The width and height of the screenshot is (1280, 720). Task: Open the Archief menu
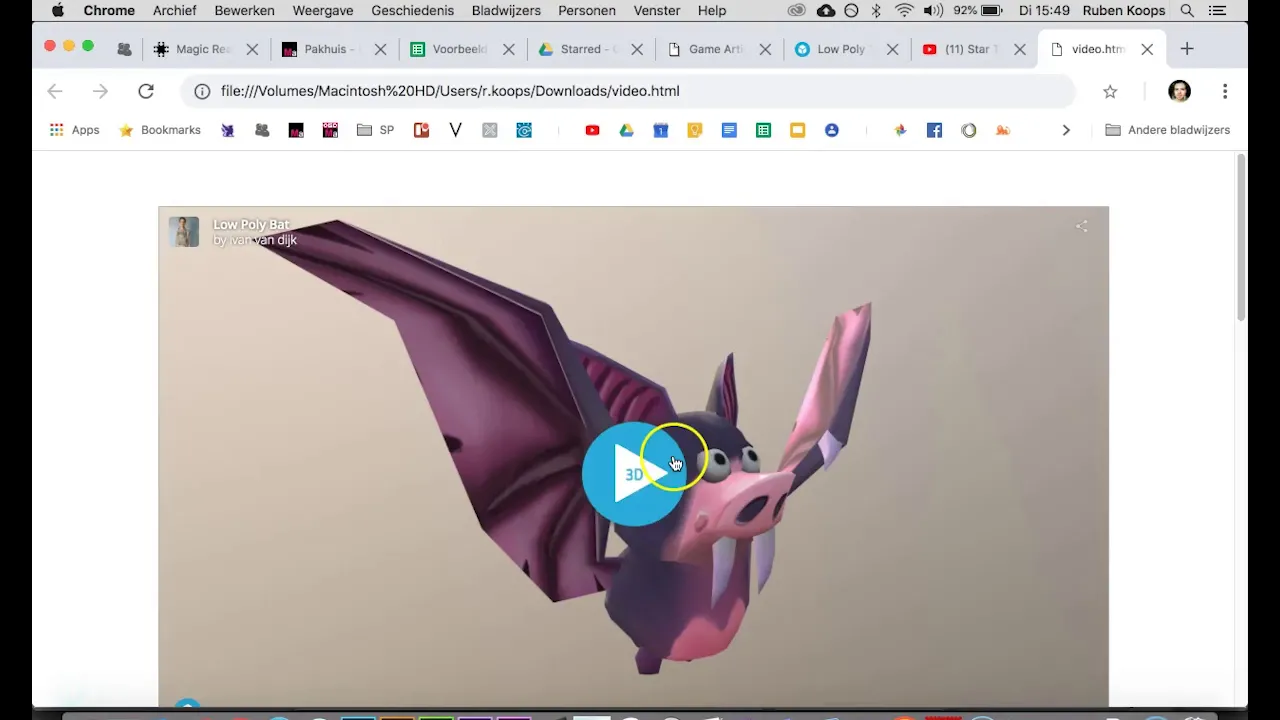click(x=175, y=11)
